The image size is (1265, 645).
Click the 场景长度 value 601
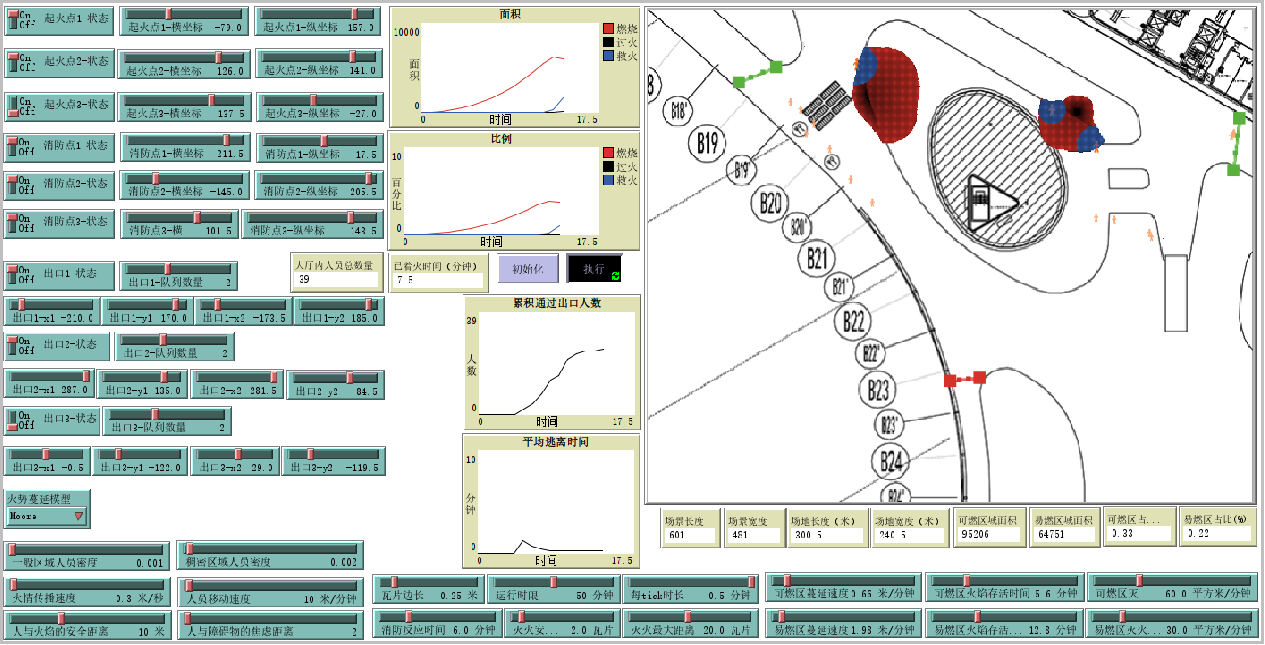690,535
